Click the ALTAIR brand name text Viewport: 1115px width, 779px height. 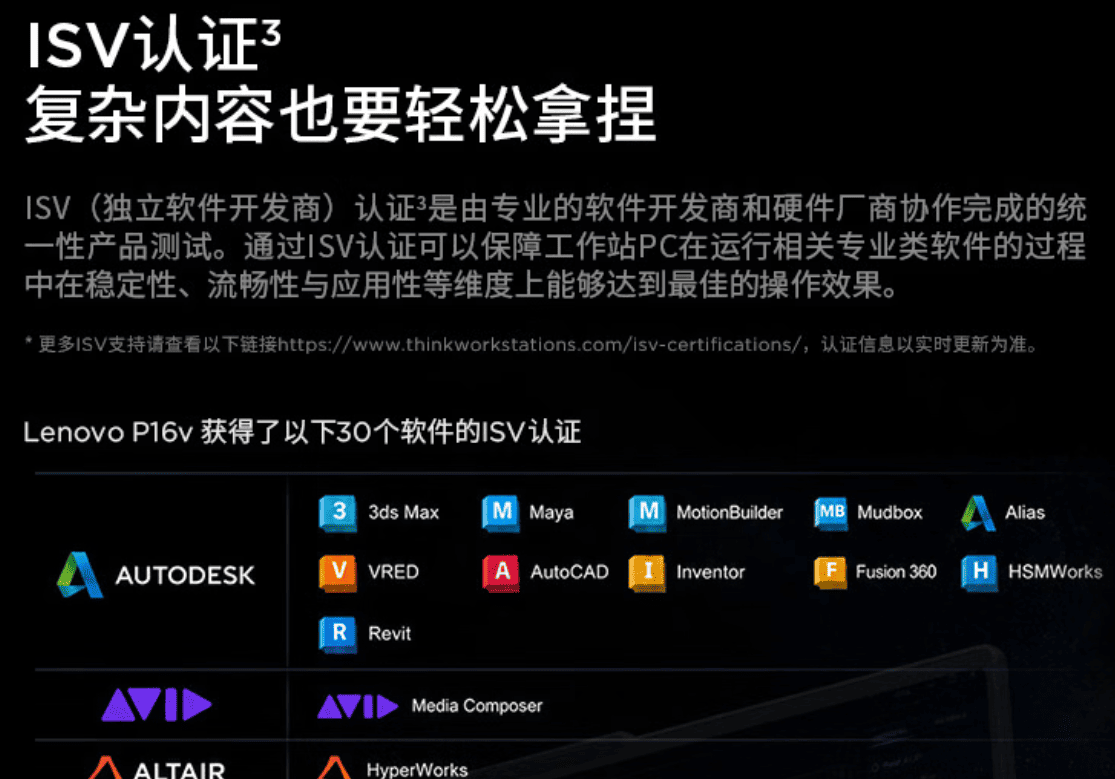tap(179, 770)
